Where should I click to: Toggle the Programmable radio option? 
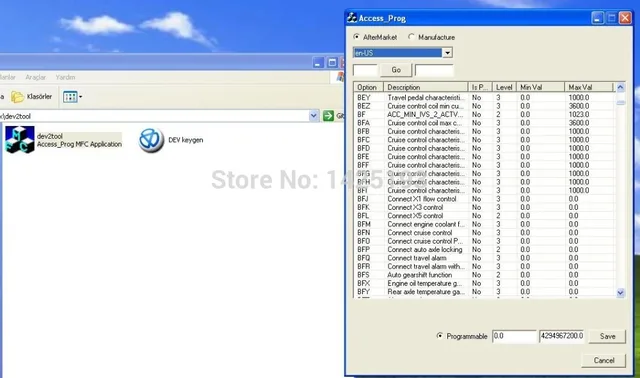(440, 336)
